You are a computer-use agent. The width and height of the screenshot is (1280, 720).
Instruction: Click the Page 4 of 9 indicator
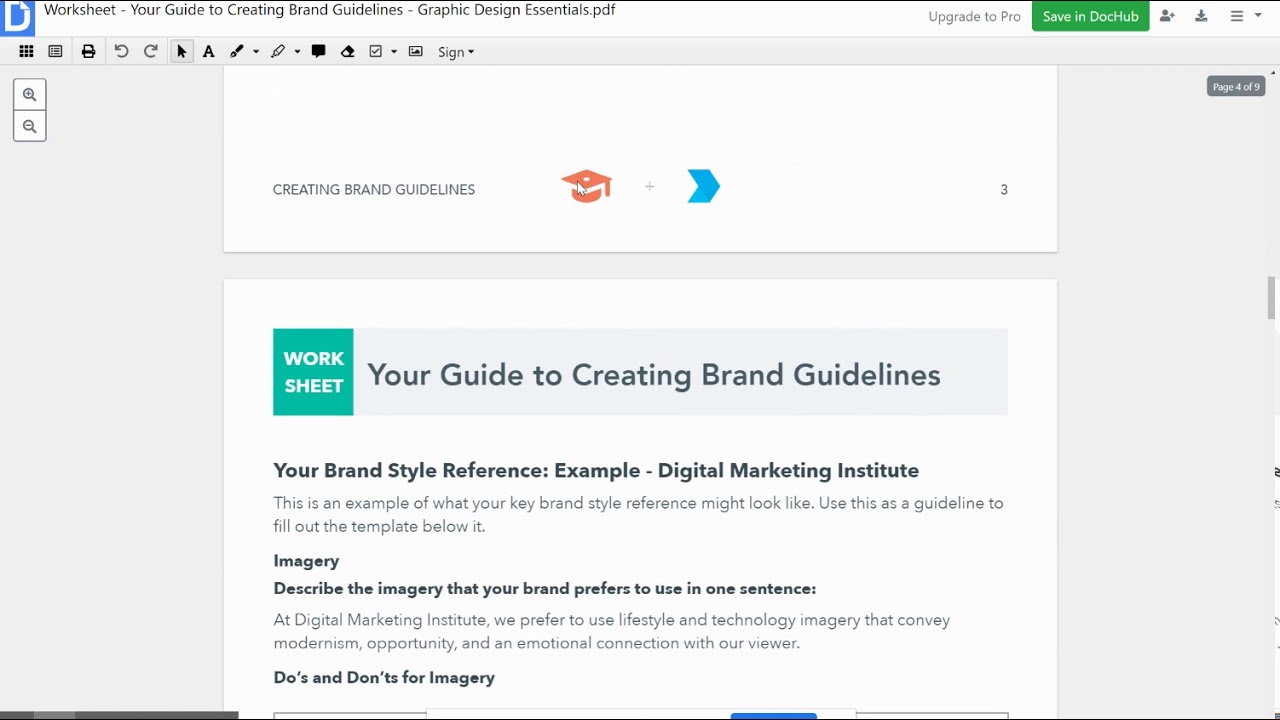(x=1236, y=87)
